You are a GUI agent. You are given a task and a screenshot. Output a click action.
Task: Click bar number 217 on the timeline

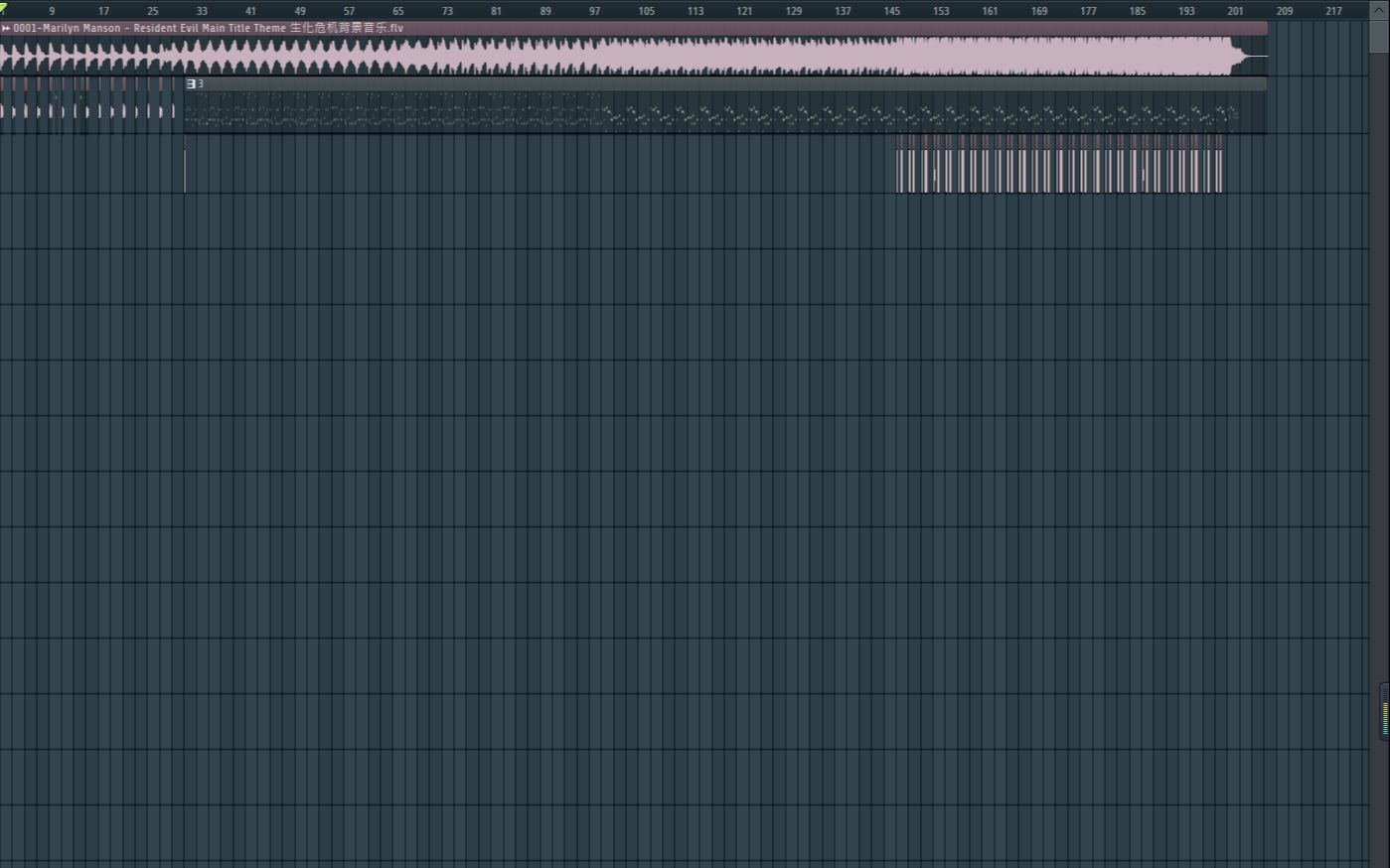pyautogui.click(x=1333, y=11)
